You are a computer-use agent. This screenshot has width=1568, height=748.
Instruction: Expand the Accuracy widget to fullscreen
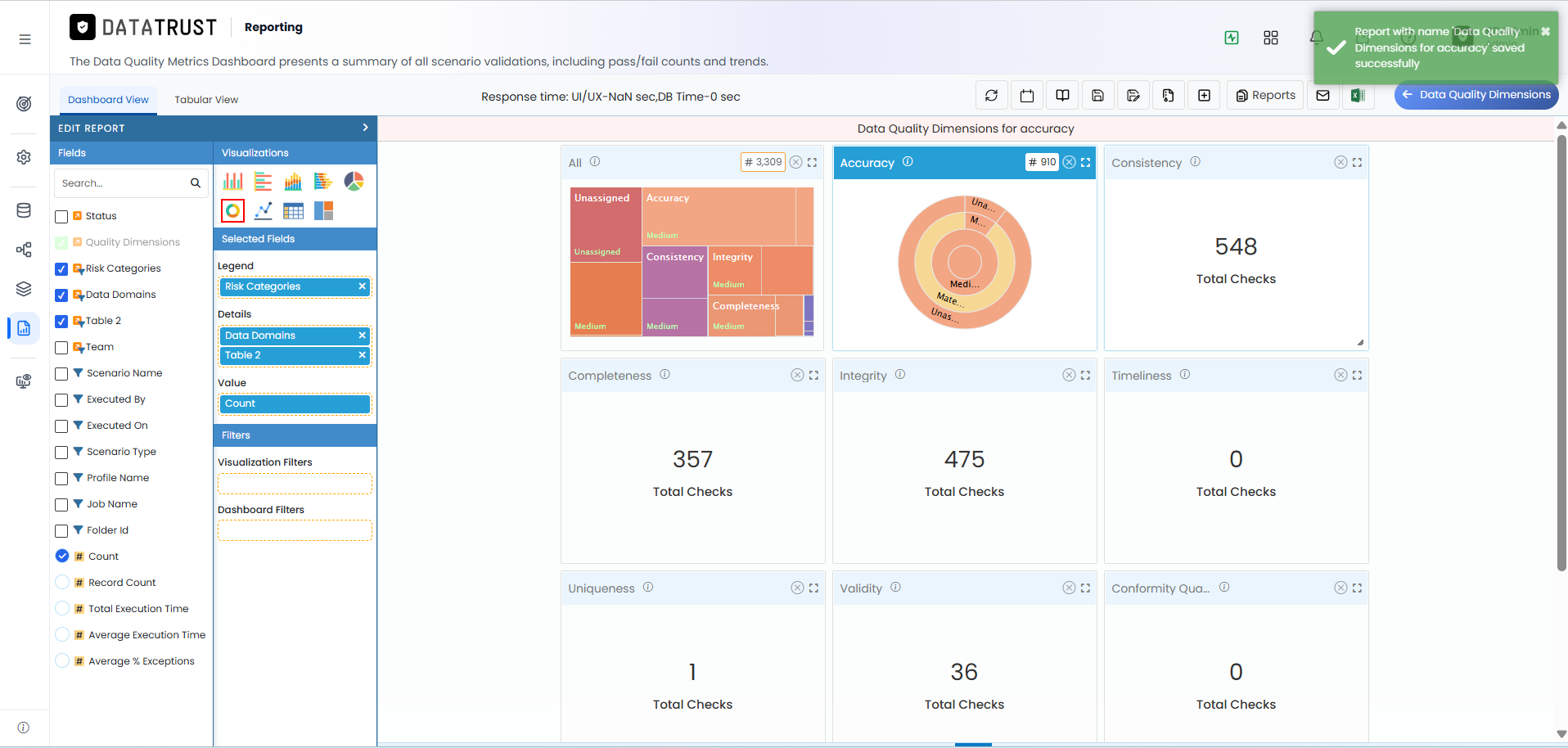point(1086,162)
